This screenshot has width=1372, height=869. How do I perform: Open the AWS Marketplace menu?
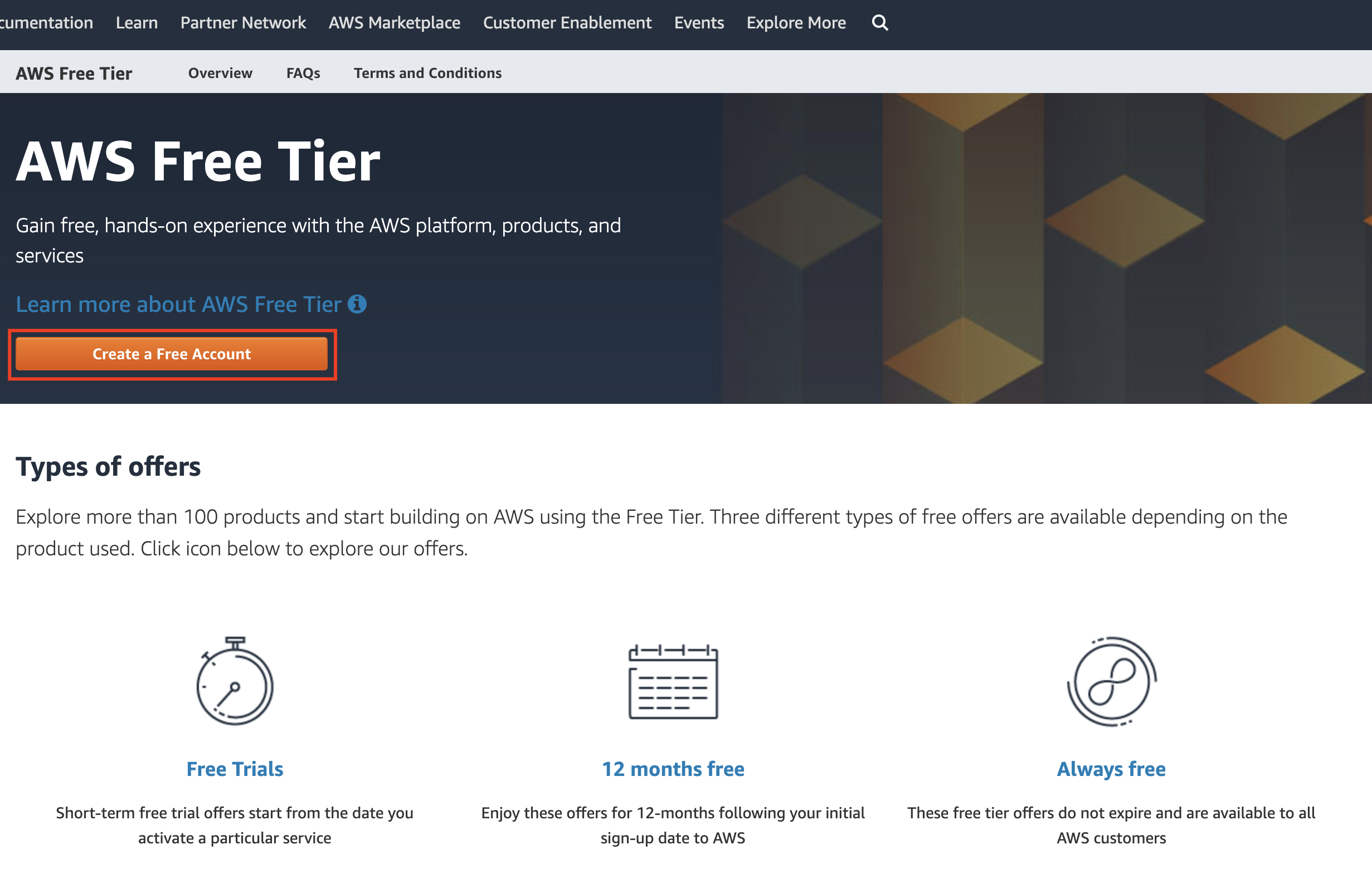tap(395, 23)
